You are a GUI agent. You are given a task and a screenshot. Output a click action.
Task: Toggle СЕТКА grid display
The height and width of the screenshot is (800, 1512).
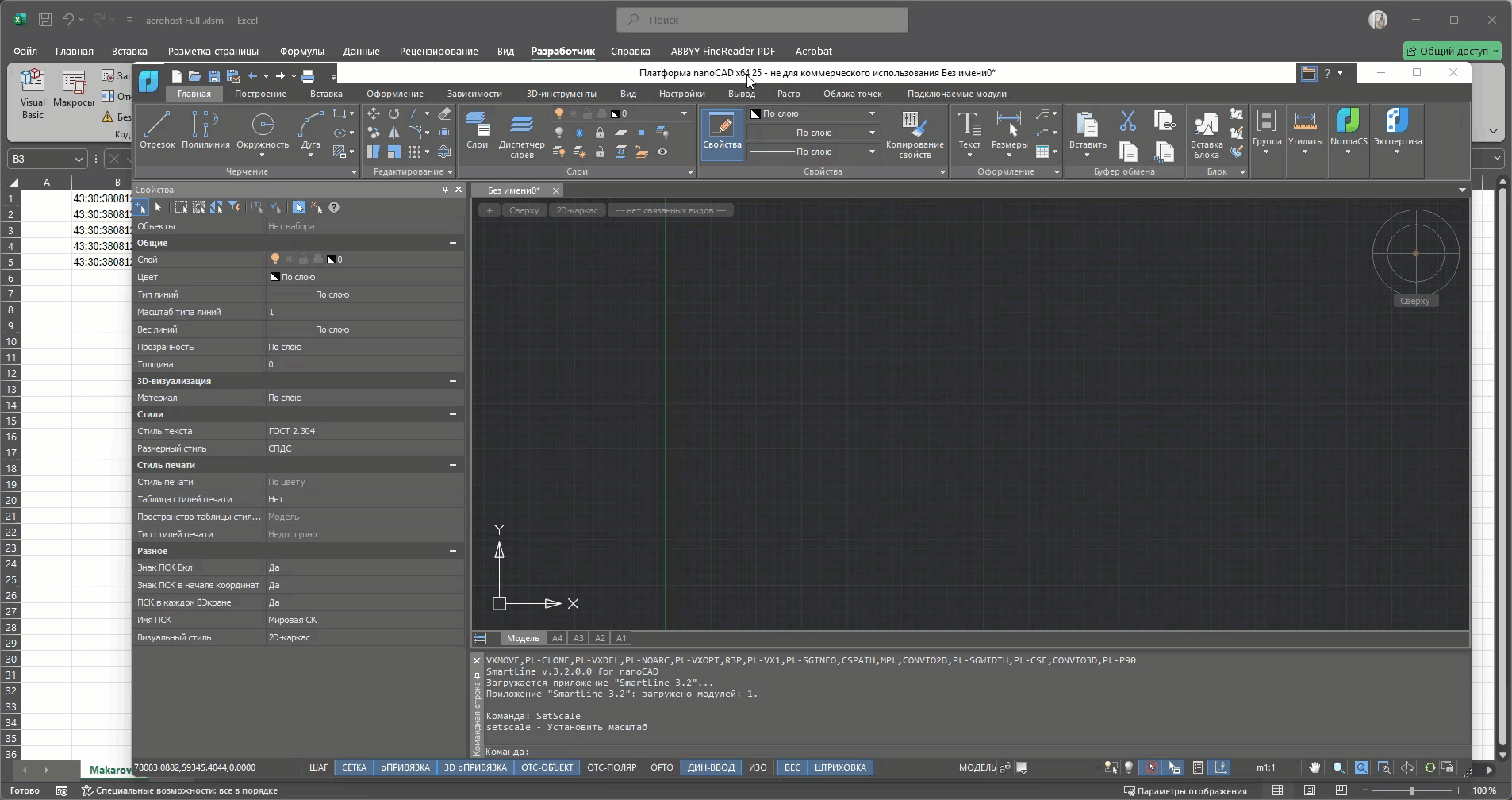tap(355, 767)
